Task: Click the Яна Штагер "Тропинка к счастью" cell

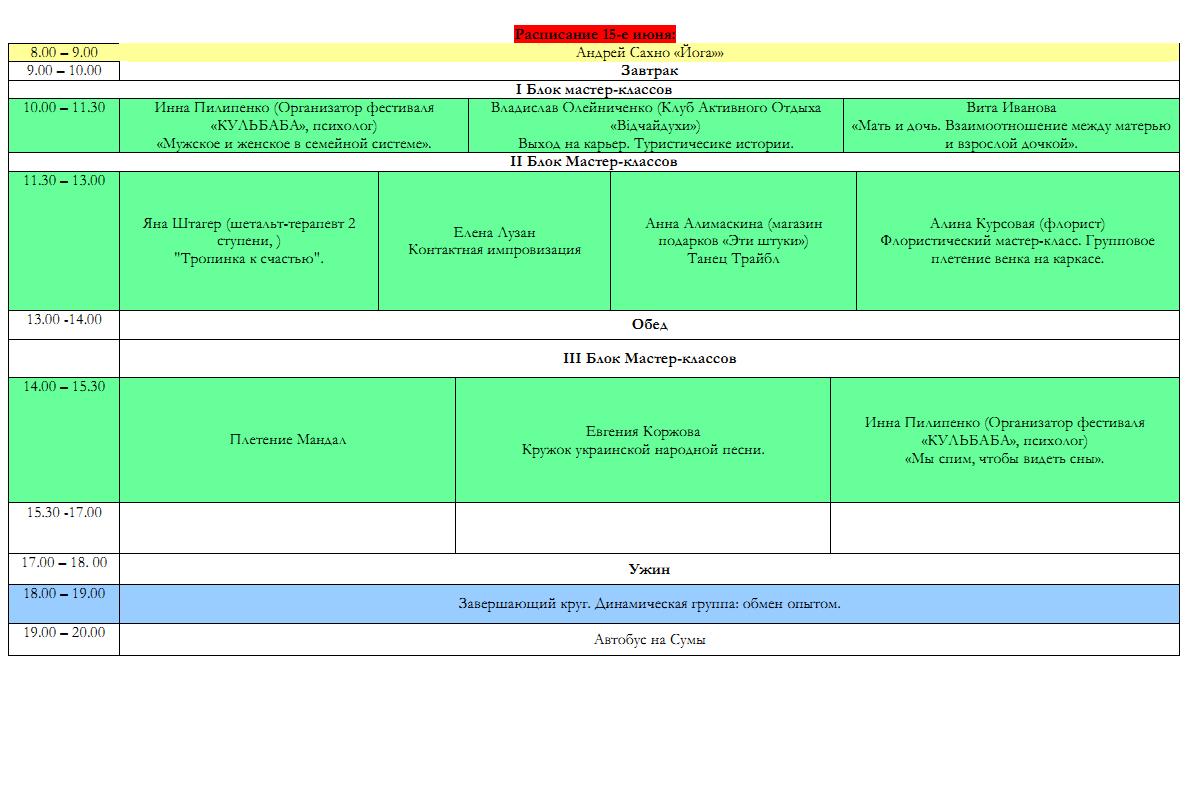Action: click(249, 241)
